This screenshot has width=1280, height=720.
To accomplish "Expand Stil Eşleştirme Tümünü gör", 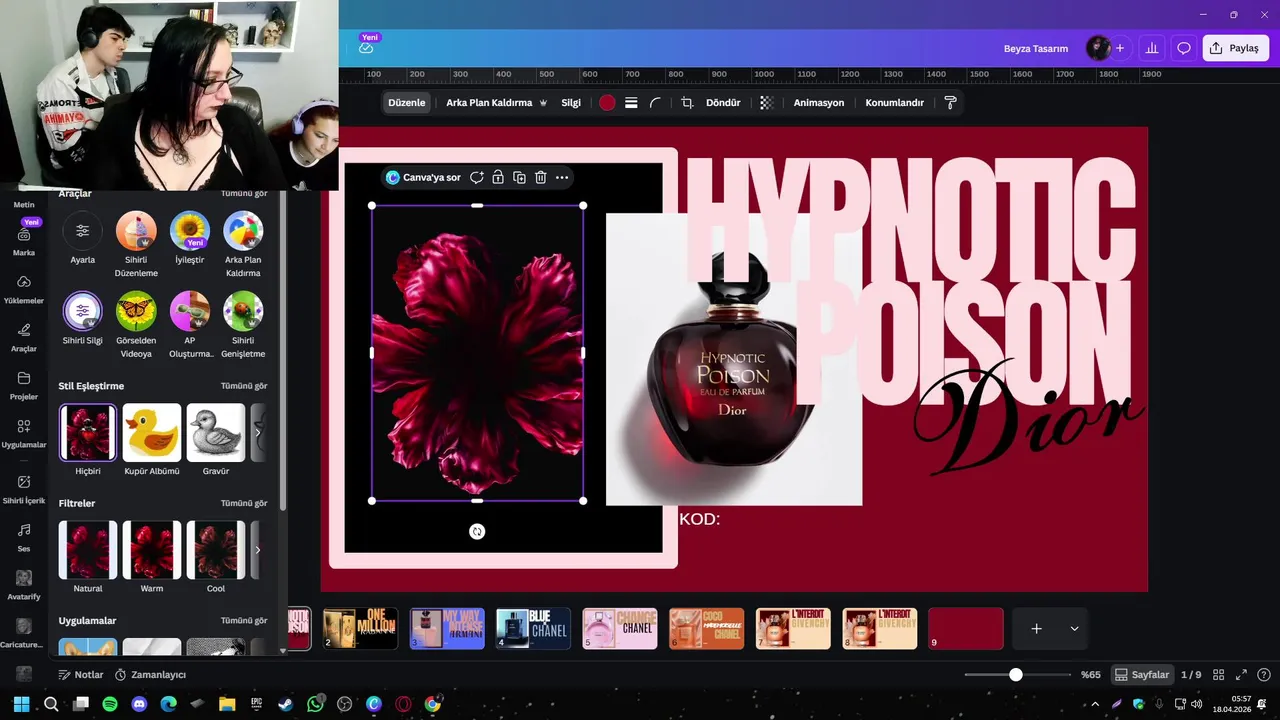I will click(244, 386).
